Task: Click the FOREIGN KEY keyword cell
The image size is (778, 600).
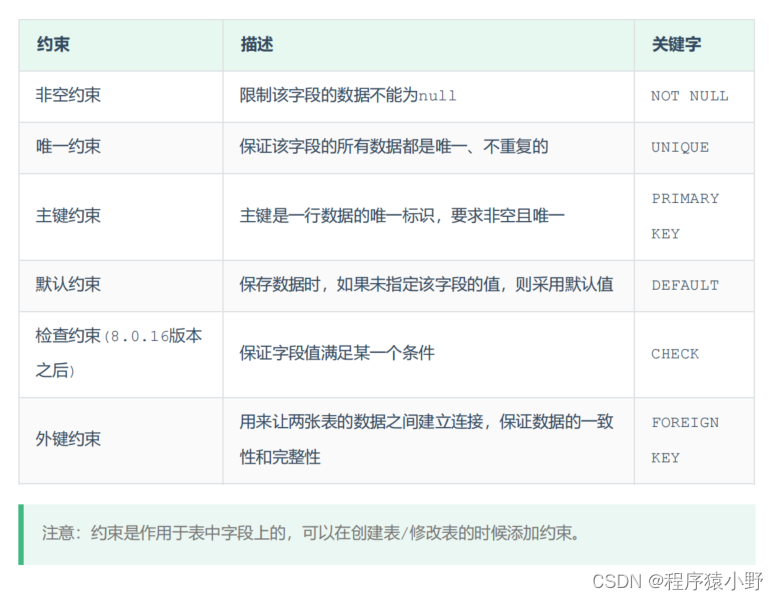Action: click(685, 440)
